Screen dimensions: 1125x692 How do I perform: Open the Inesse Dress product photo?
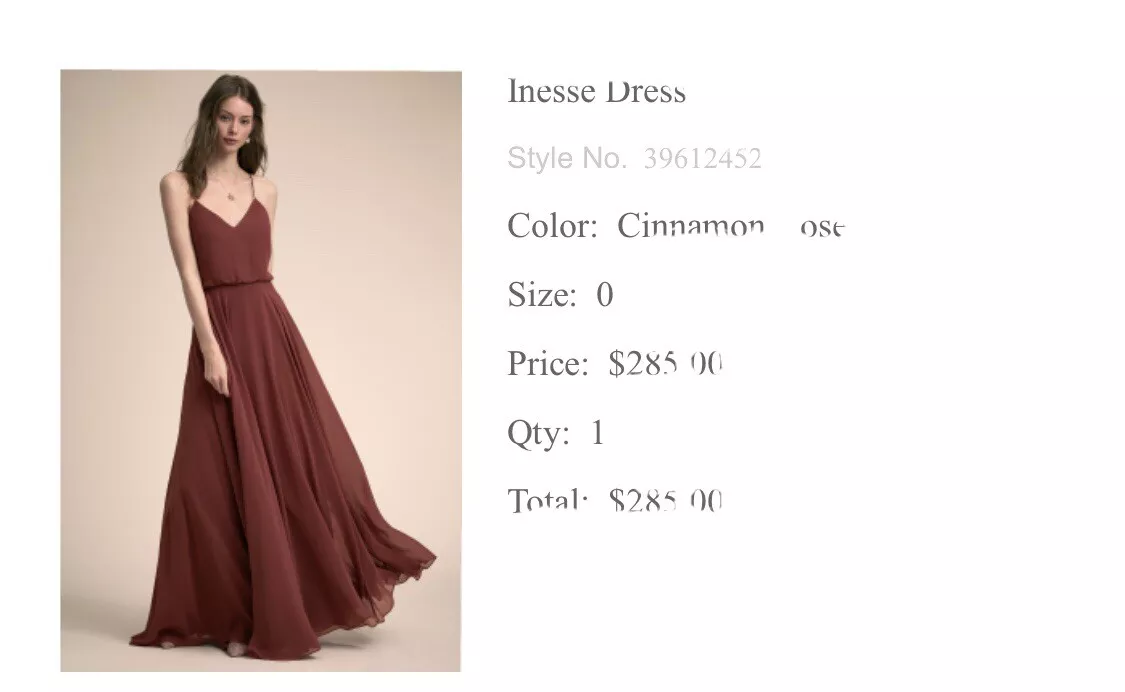pyautogui.click(x=260, y=370)
